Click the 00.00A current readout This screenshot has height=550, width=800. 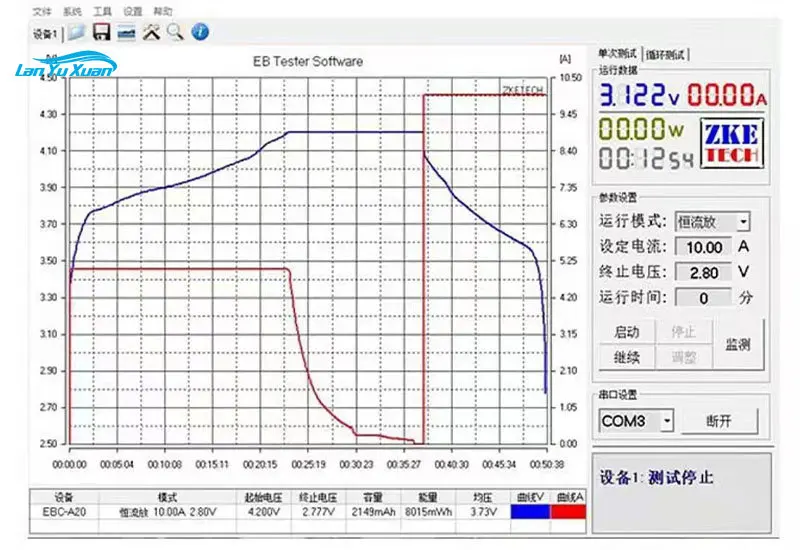(727, 95)
